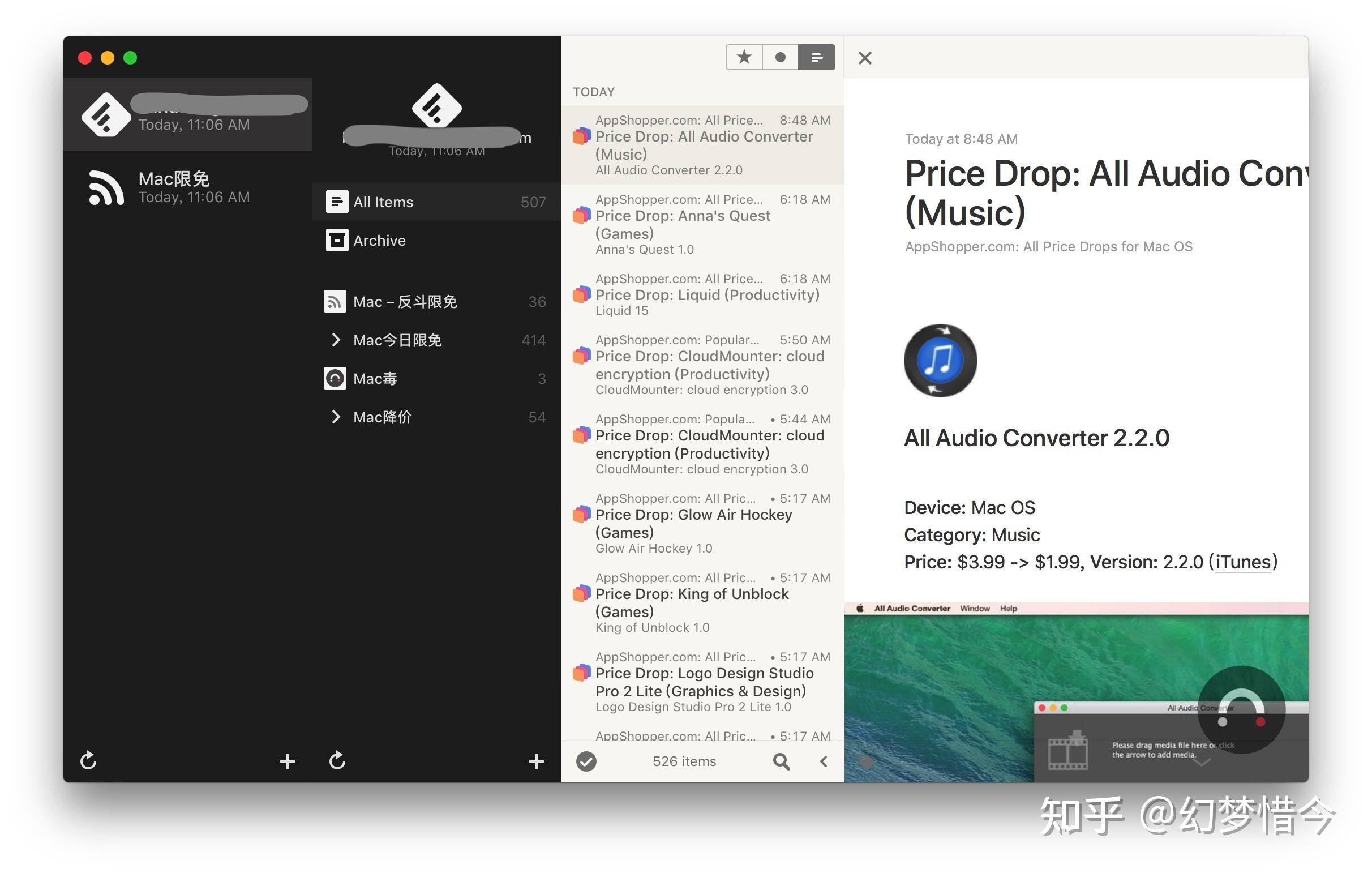This screenshot has height=873, width=1372.
Task: Click the AppShopper.com source line under title
Action: 1048,247
